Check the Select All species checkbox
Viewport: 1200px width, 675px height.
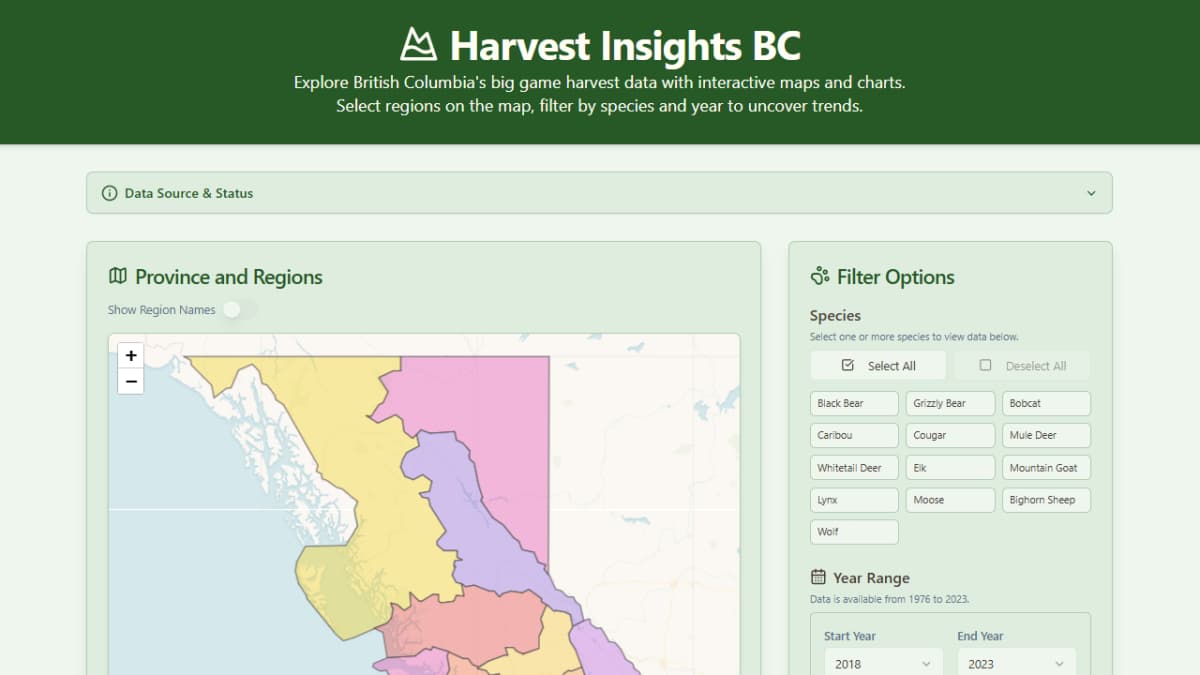pos(849,366)
